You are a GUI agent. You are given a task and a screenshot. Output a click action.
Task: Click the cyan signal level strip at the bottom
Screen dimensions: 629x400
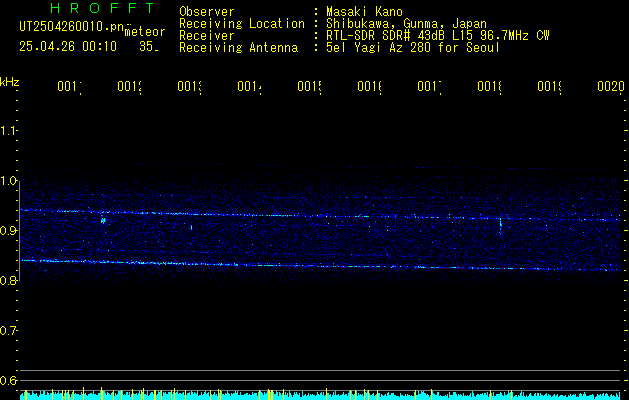(320, 395)
